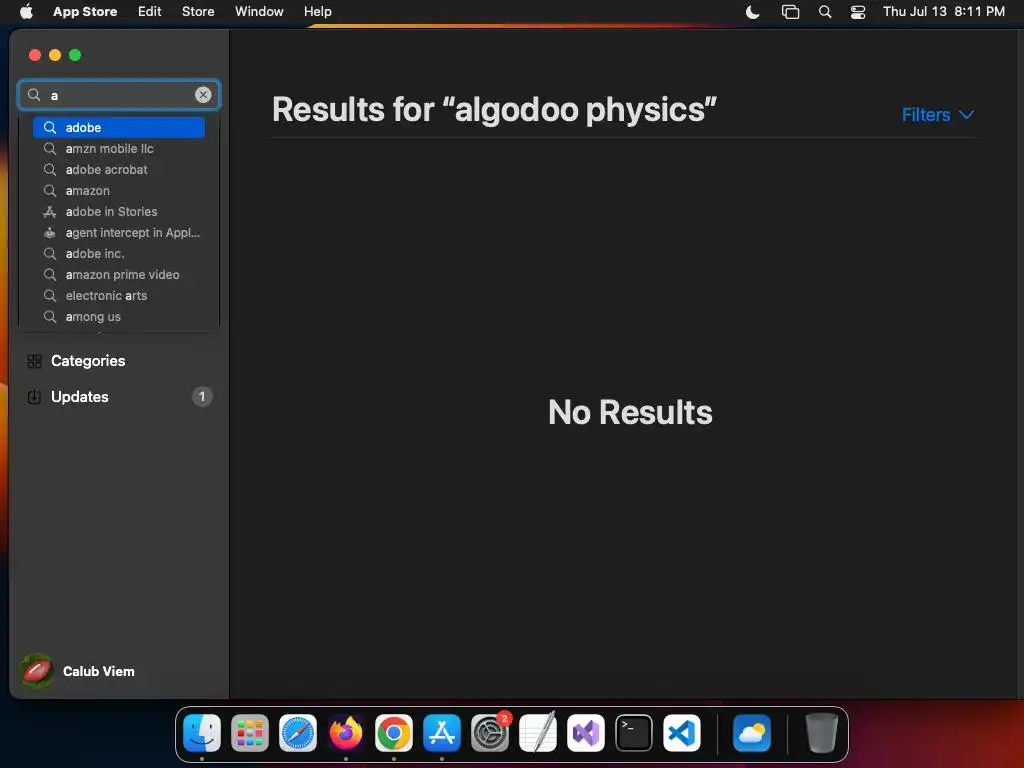Close the App Store window
Image resolution: width=1024 pixels, height=768 pixels.
[x=35, y=55]
